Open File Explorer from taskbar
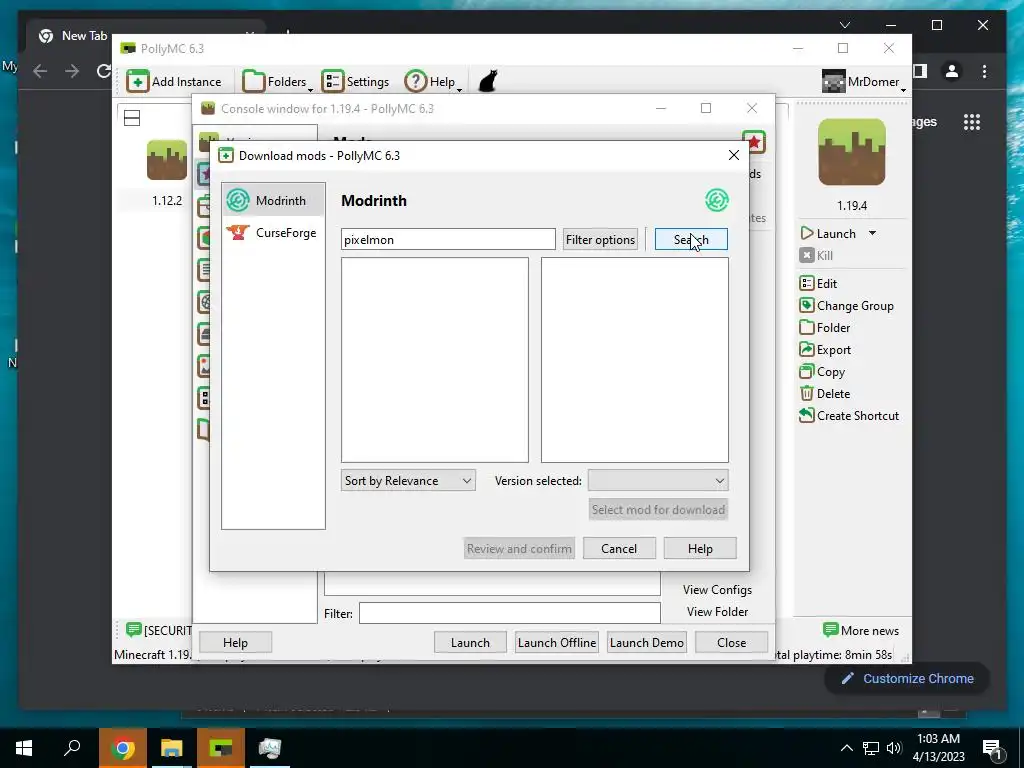 [x=172, y=748]
